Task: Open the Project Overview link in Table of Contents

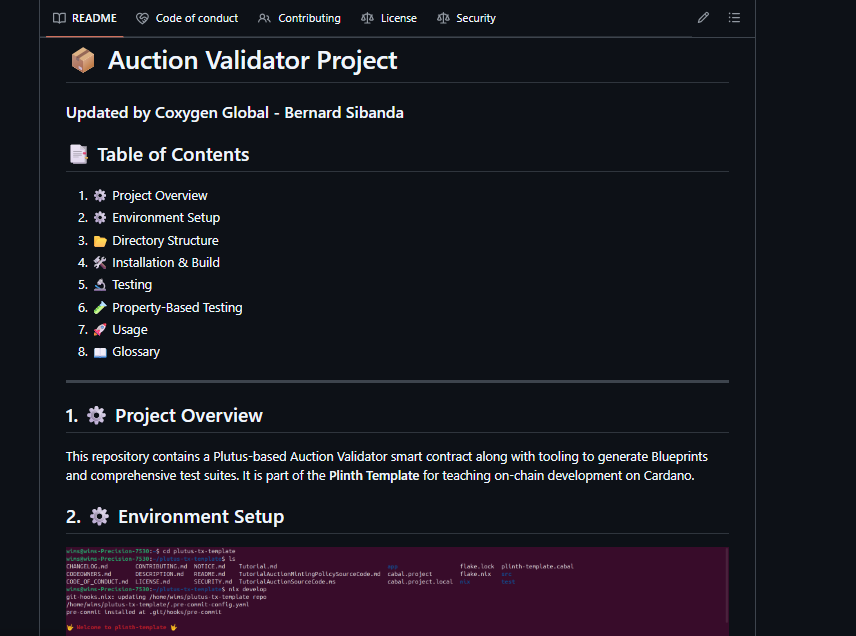Action: pyautogui.click(x=159, y=195)
